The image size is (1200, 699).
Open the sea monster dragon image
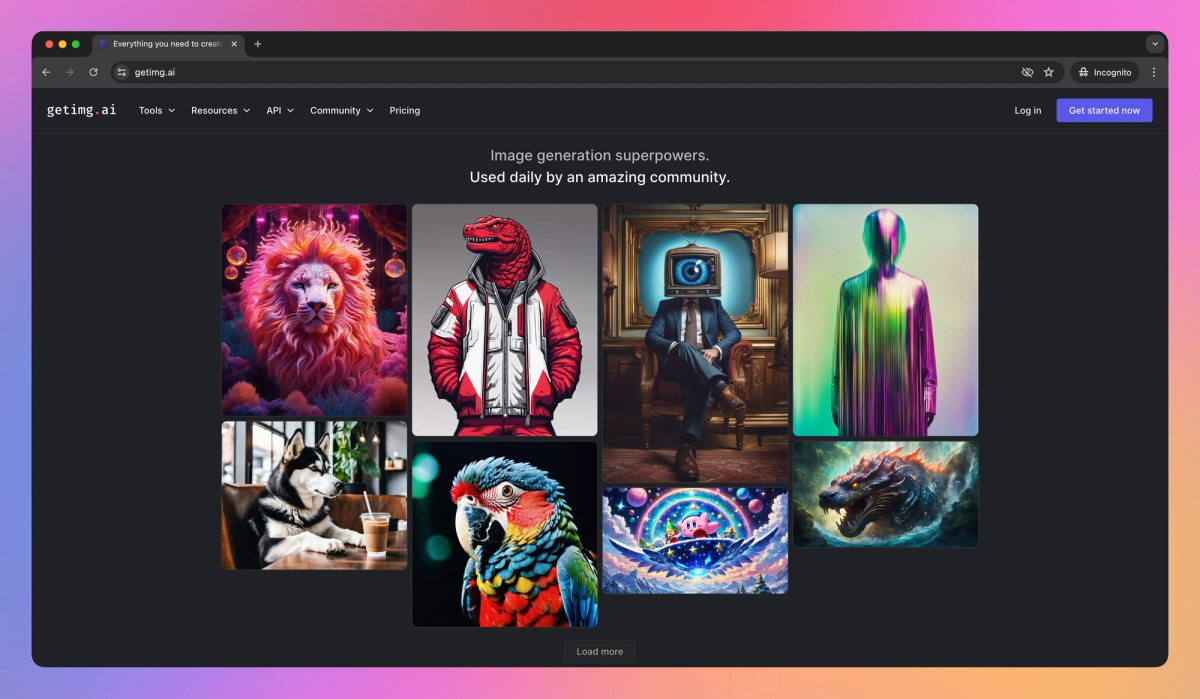click(885, 494)
